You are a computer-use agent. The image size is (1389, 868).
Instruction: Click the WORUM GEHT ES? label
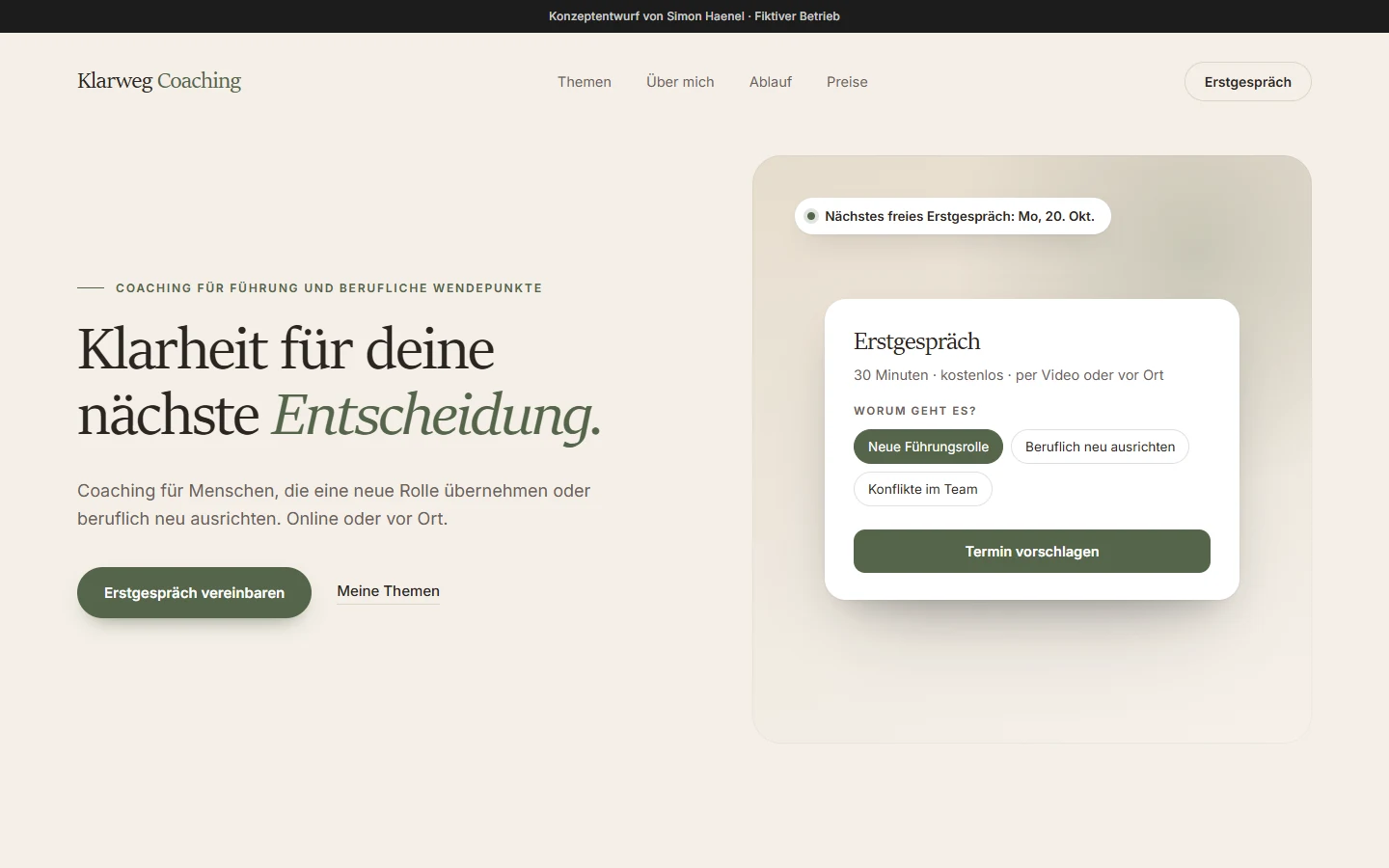tap(914, 411)
